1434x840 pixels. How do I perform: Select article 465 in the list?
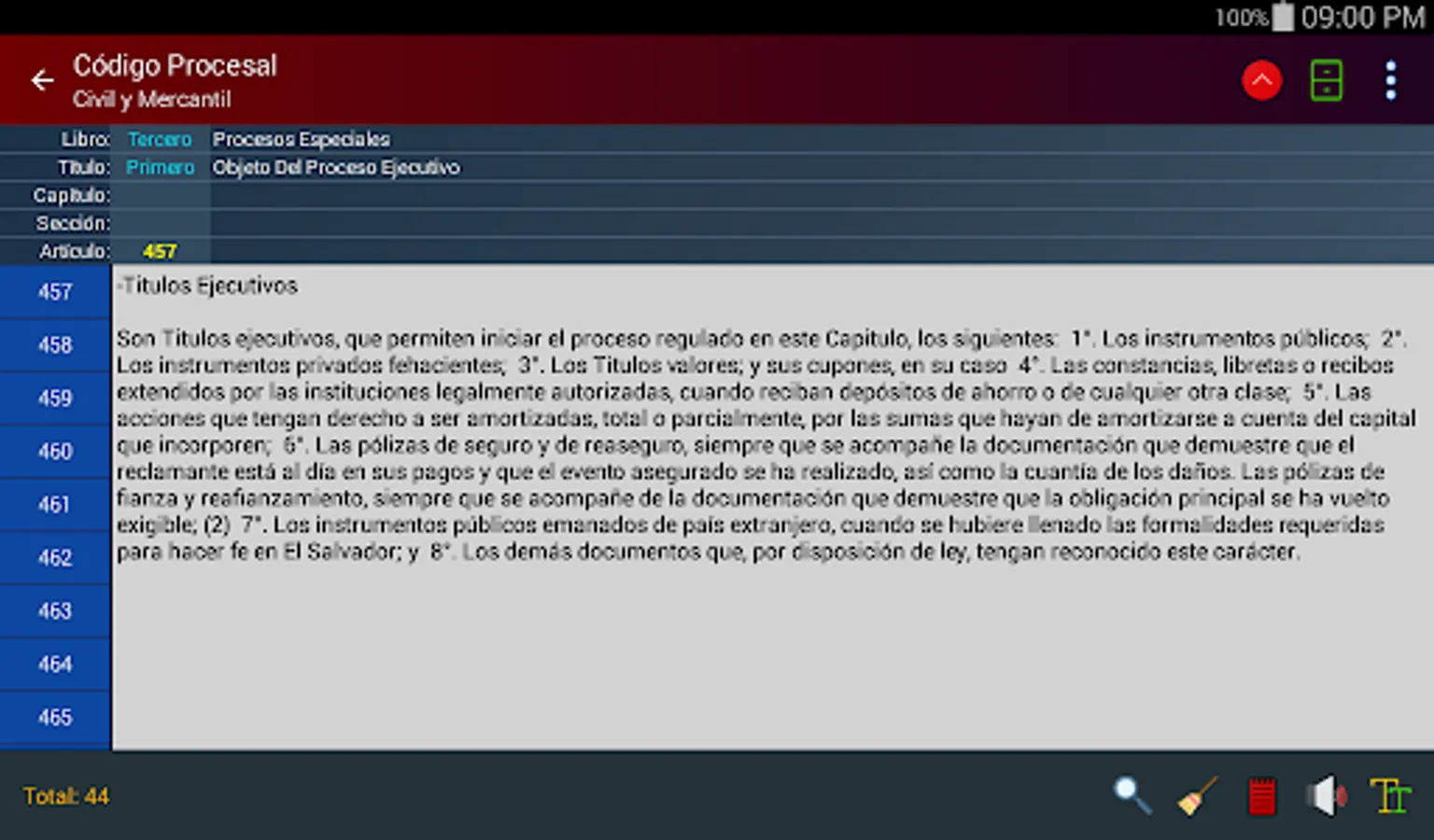click(x=55, y=718)
